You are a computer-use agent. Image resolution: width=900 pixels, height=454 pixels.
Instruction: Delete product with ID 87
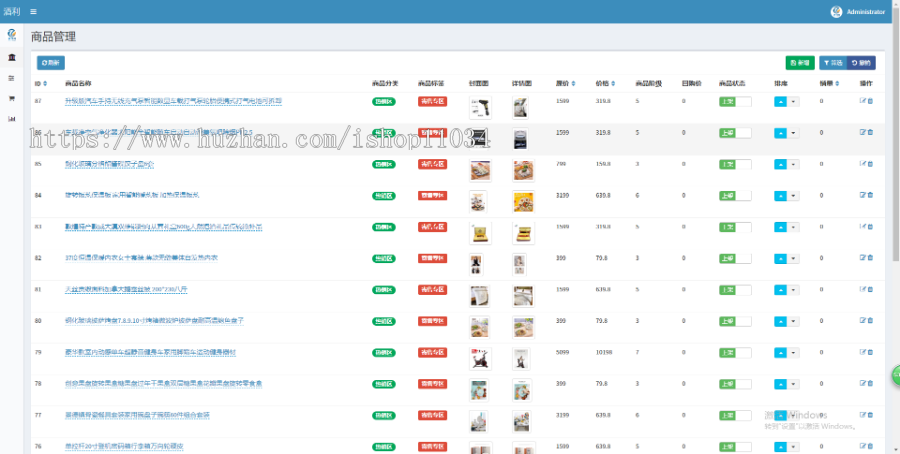click(870, 101)
